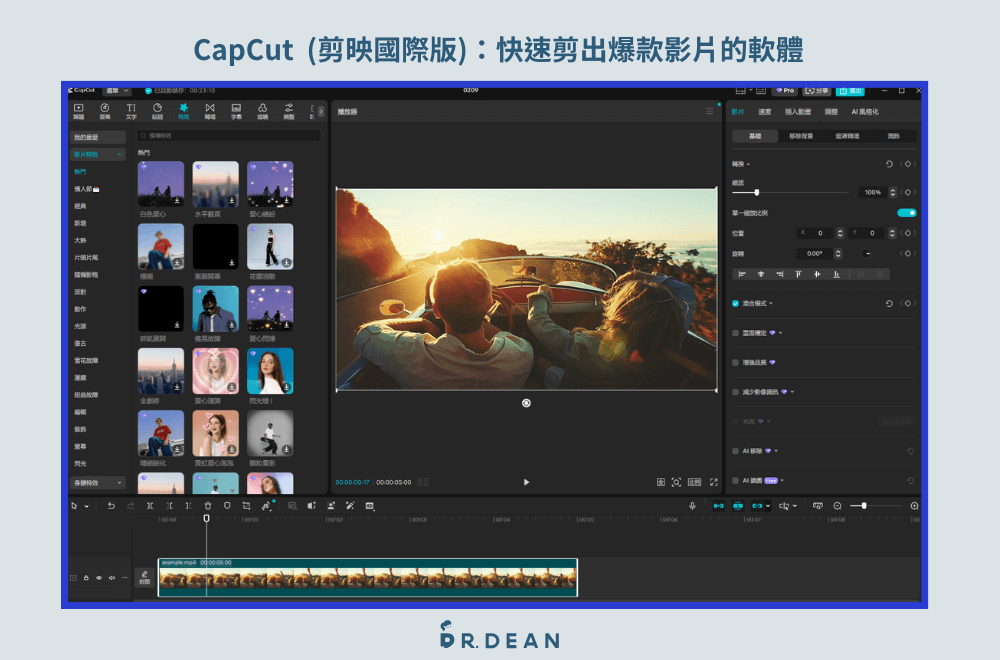
Task: Click the 搜尋特效 effects search field
Action: click(x=230, y=136)
